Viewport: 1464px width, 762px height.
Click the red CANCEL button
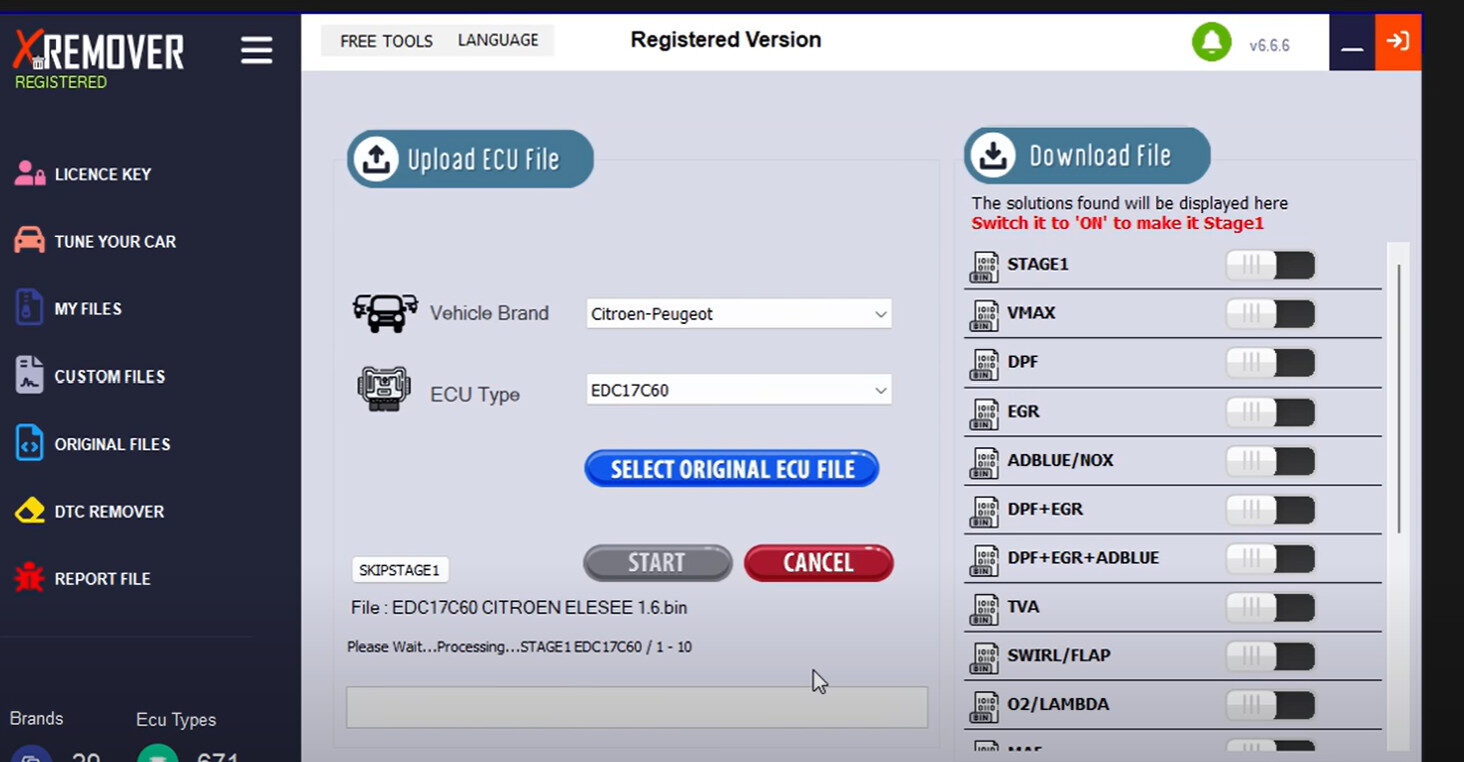818,562
